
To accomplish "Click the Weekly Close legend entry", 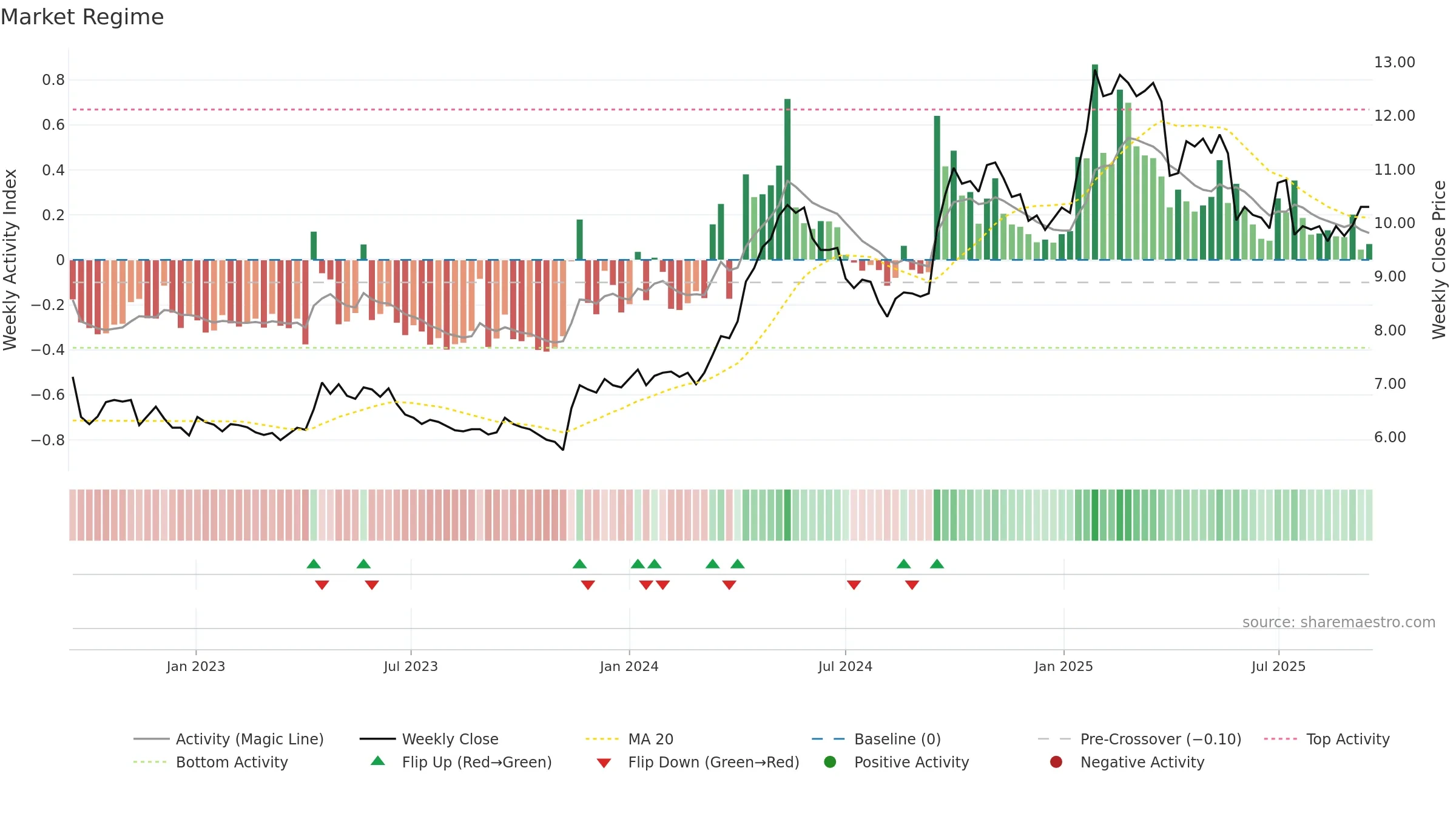I will point(429,739).
